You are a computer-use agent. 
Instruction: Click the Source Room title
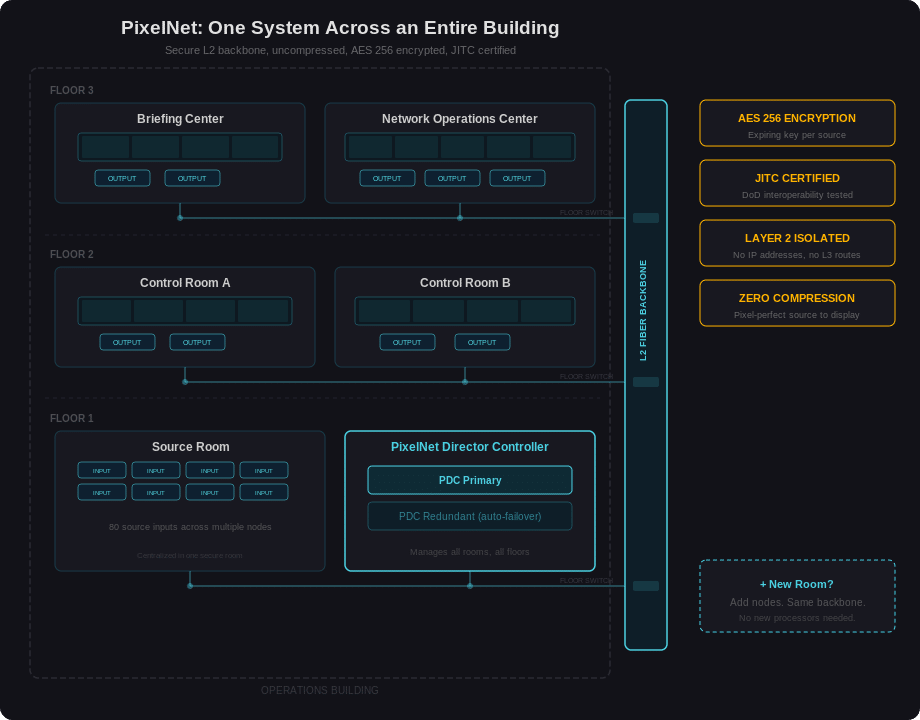coord(190,447)
